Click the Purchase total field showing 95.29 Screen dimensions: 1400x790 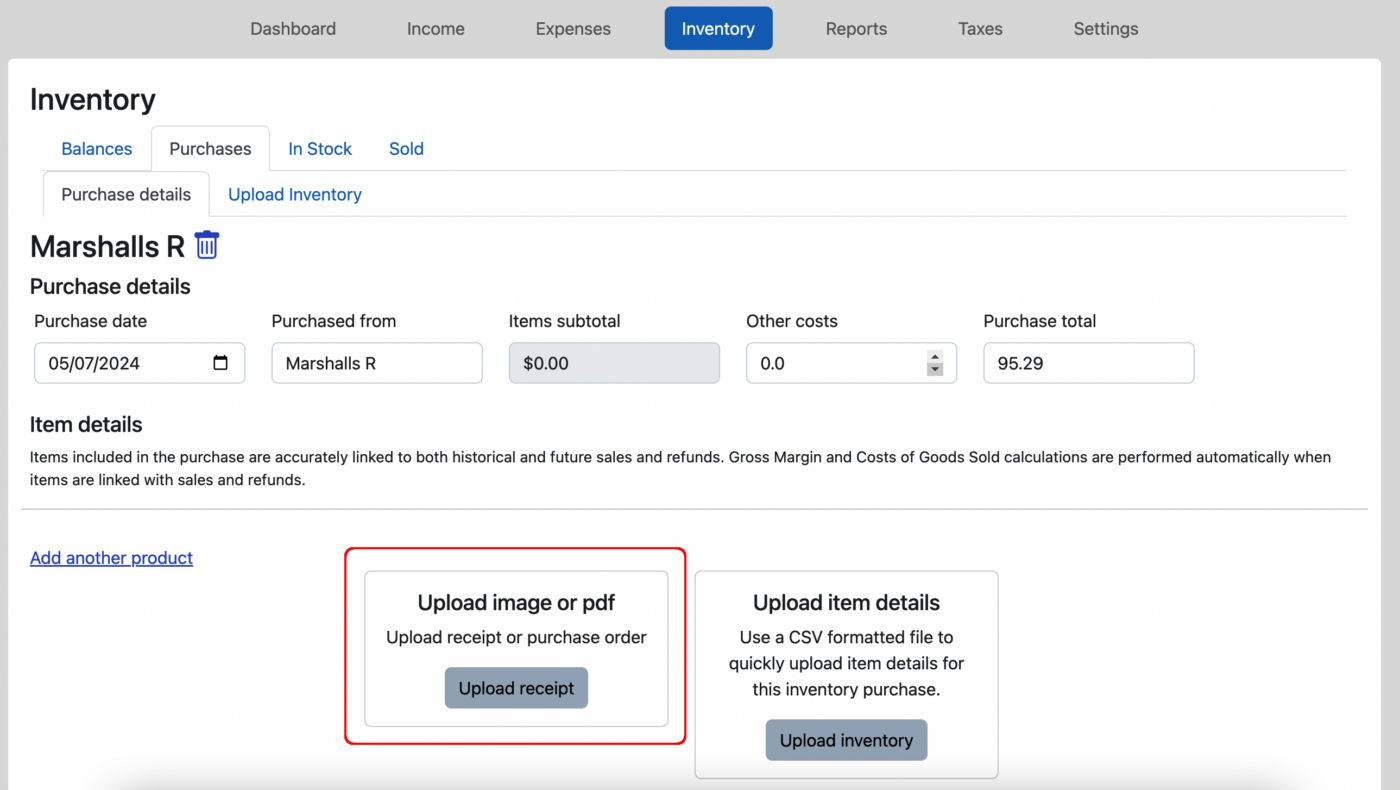pyautogui.click(x=1088, y=363)
